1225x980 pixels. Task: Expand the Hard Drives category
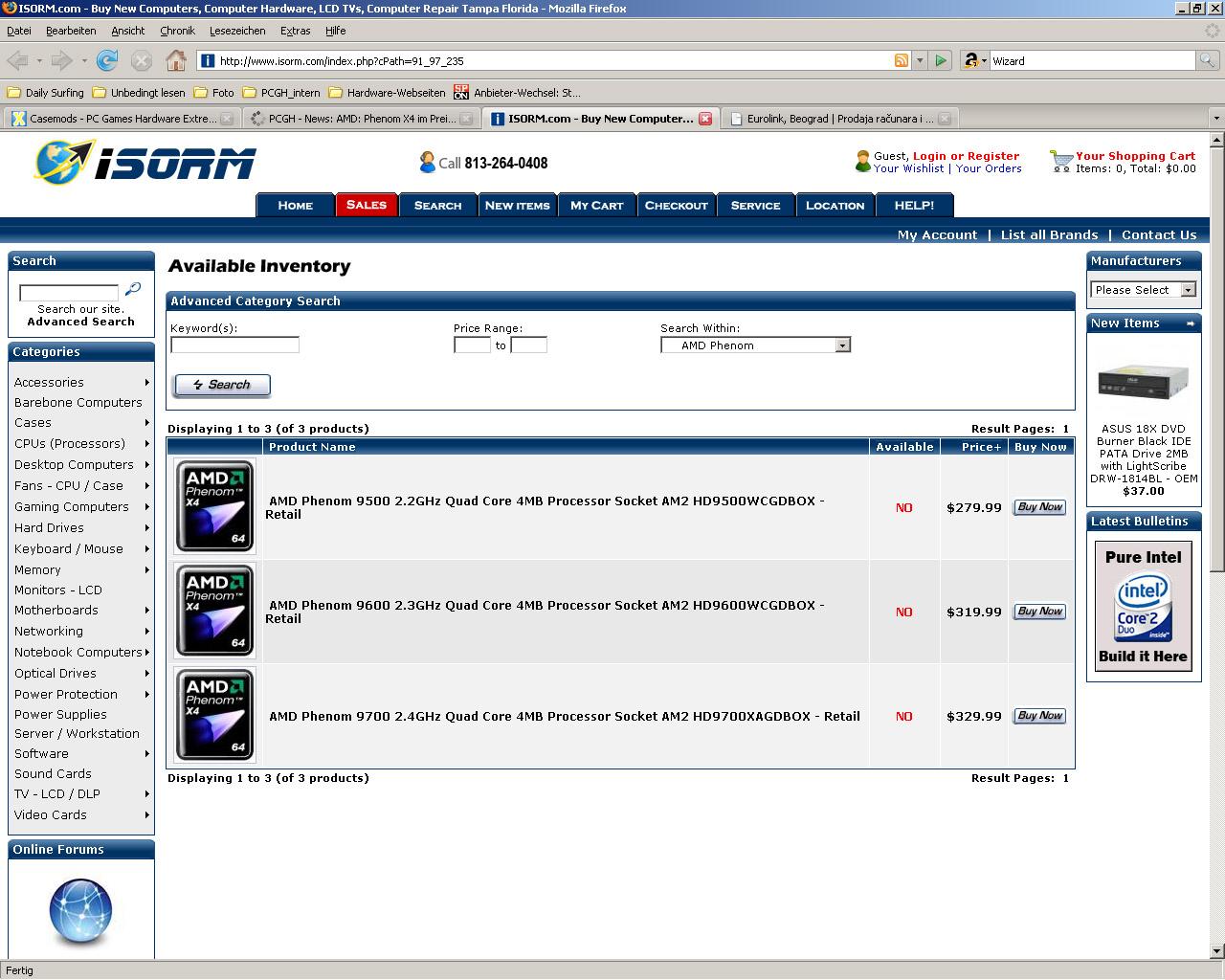[147, 527]
